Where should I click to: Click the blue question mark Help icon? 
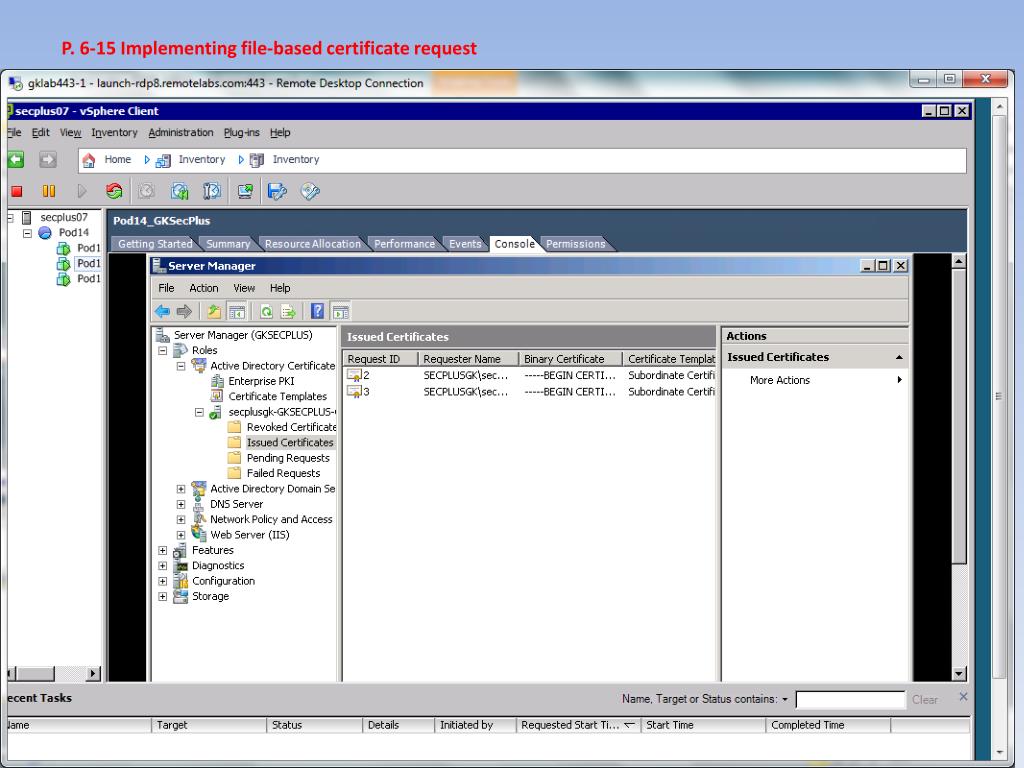317,311
